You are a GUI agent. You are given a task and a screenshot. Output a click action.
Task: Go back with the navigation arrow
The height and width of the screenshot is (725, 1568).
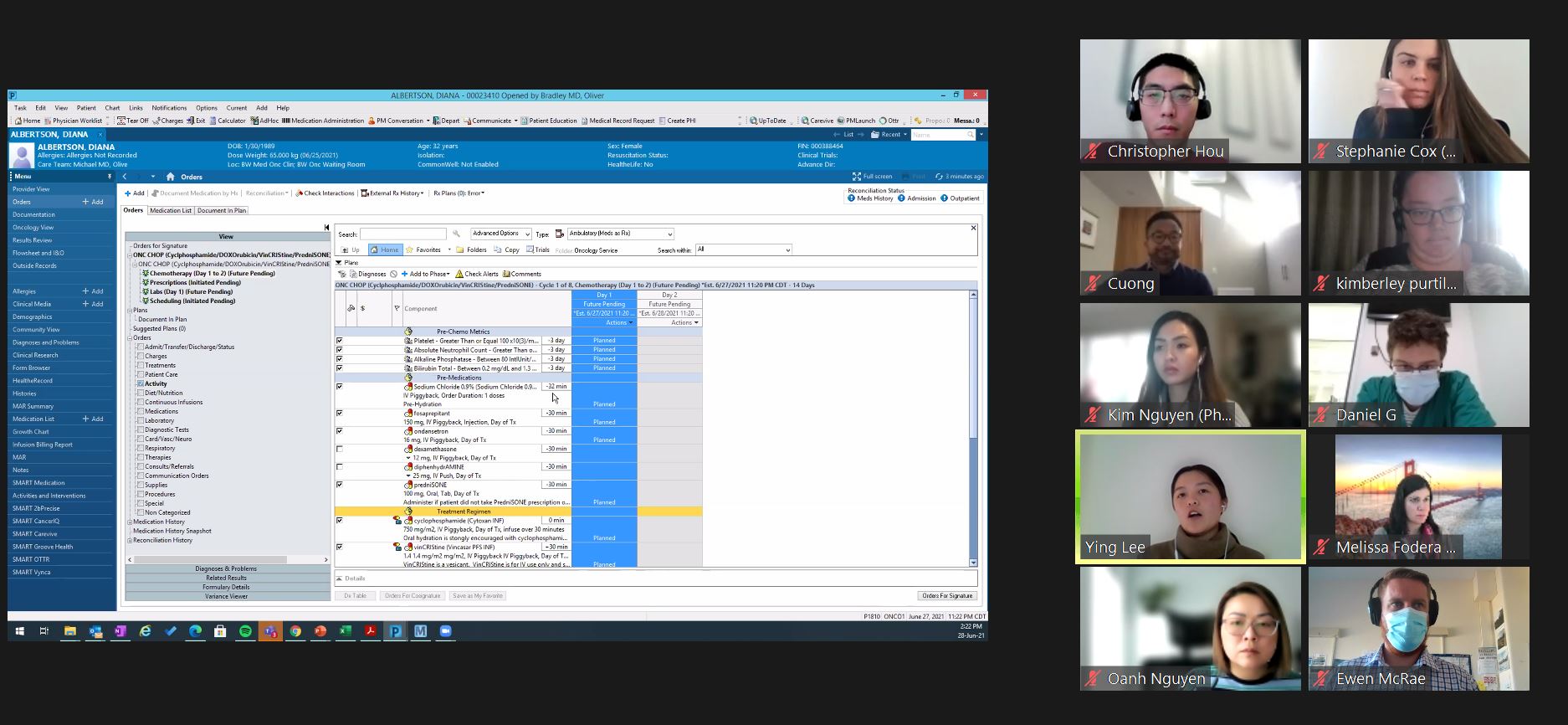click(125, 177)
